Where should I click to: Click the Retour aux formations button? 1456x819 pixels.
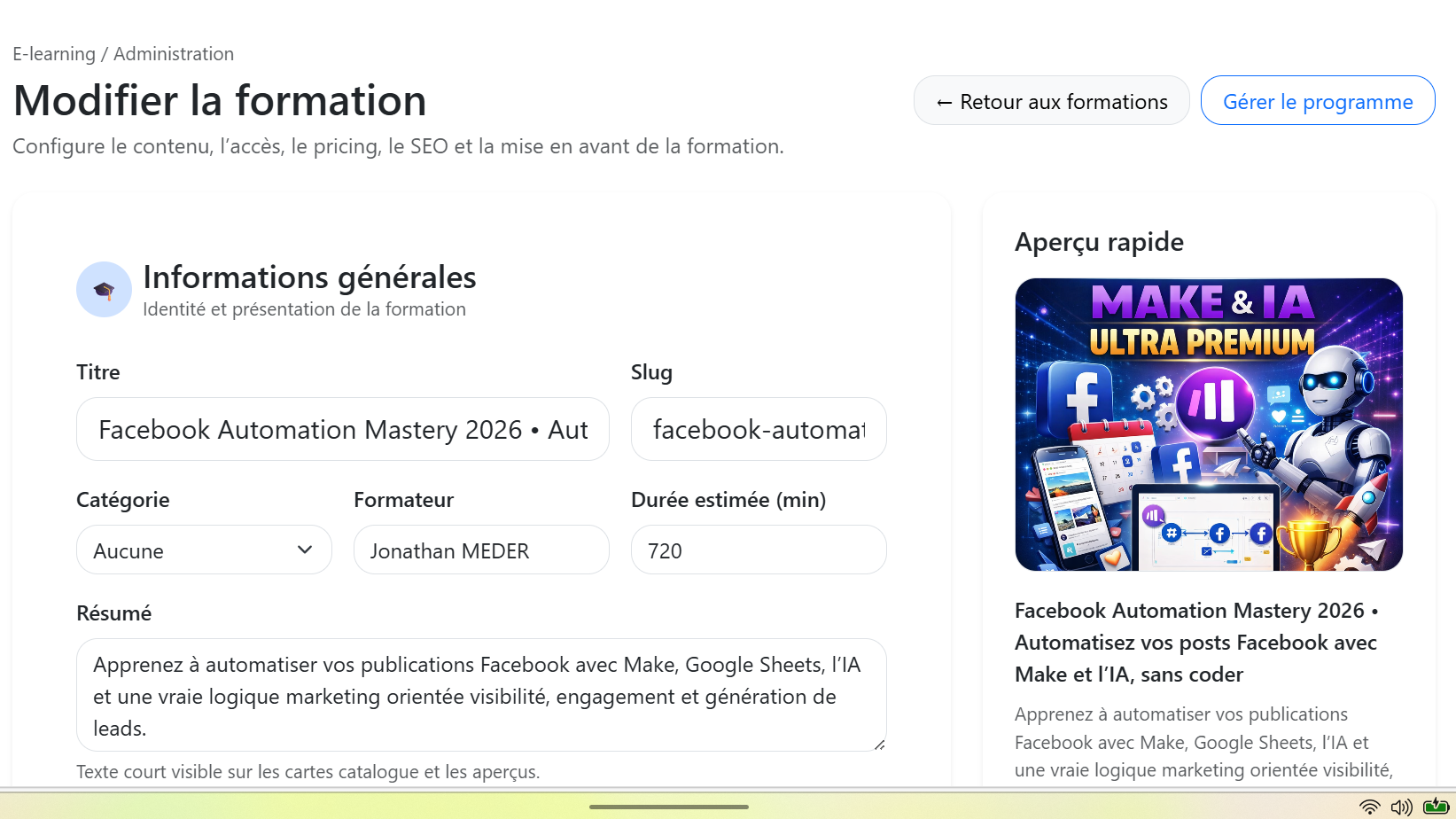(1051, 101)
